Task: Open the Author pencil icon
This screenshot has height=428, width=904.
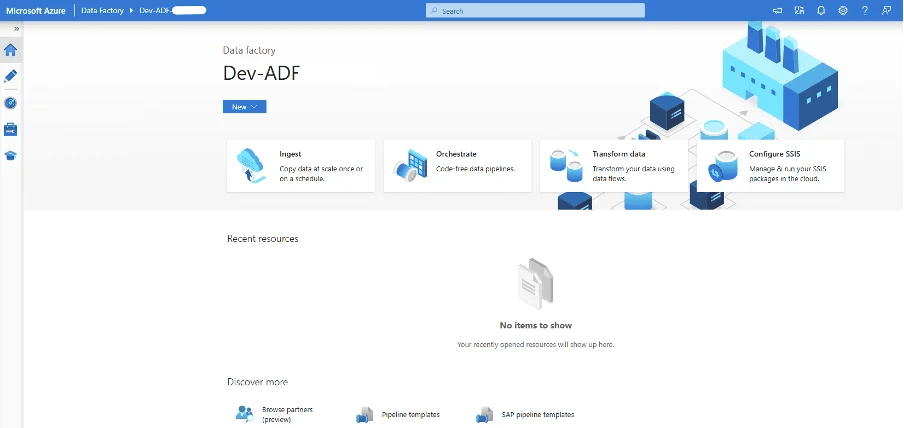Action: coord(10,76)
